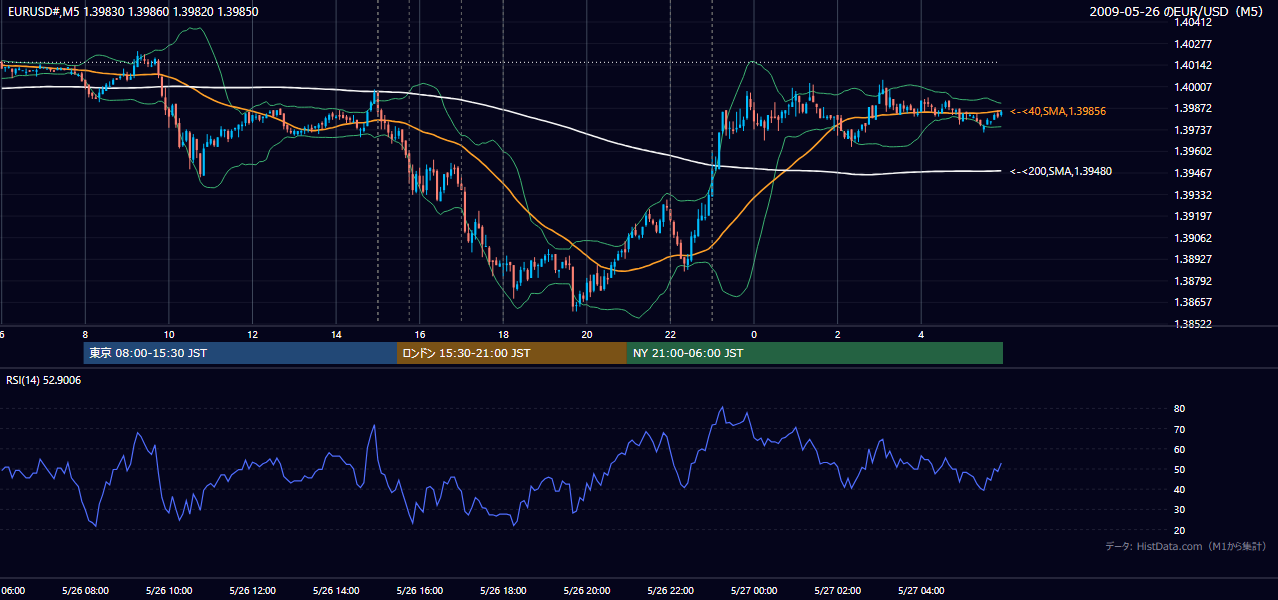Click price axis value 1.39602
The image size is (1278, 600).
tap(1194, 151)
